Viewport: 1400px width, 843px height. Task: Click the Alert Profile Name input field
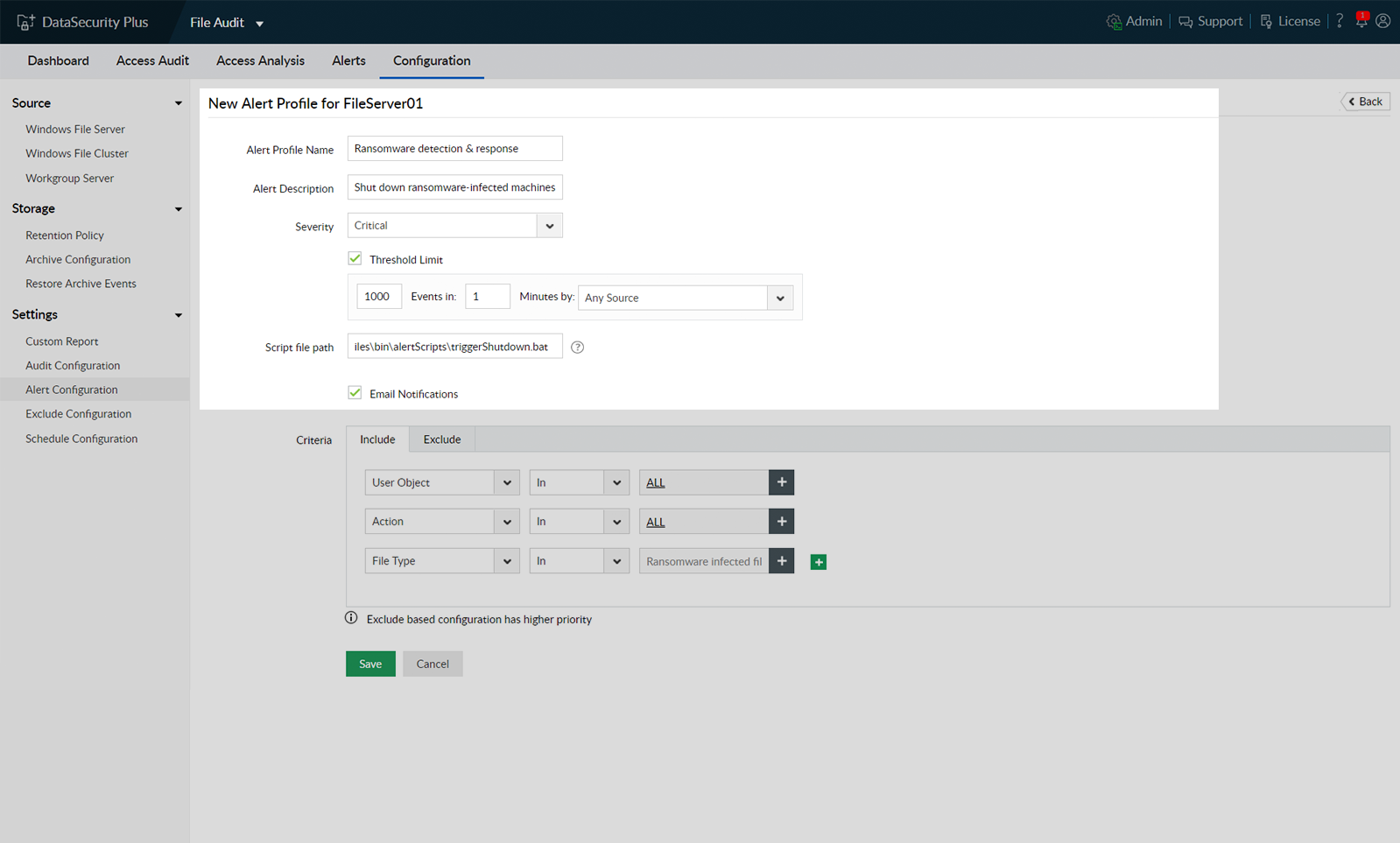coord(455,149)
